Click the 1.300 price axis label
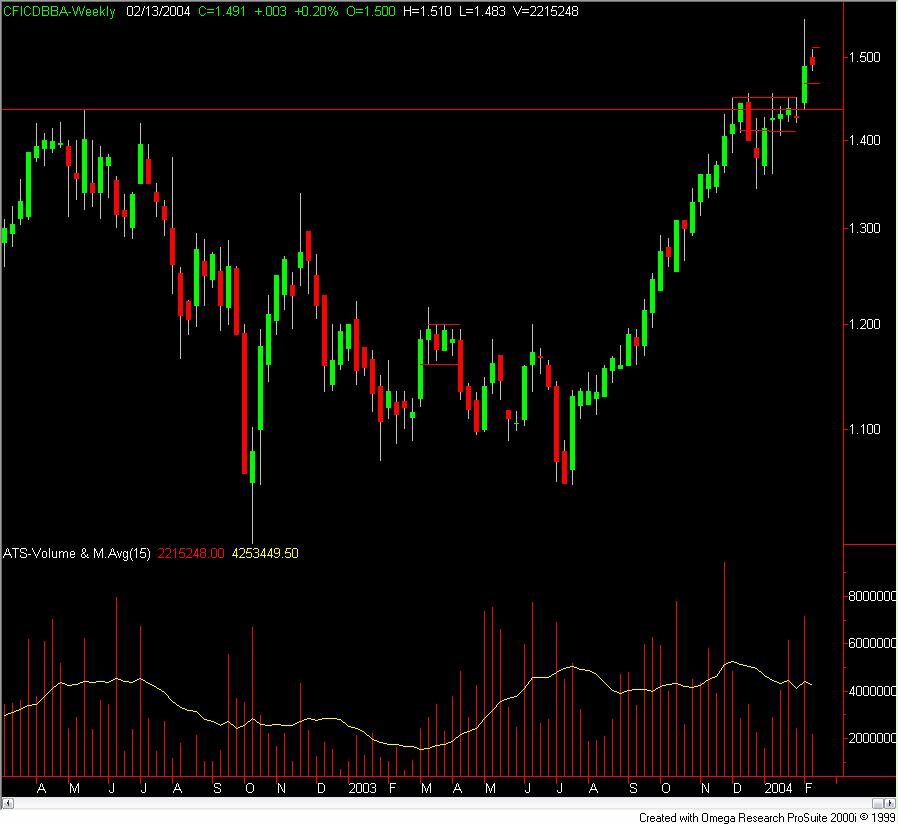The width and height of the screenshot is (898, 824). tap(864, 228)
